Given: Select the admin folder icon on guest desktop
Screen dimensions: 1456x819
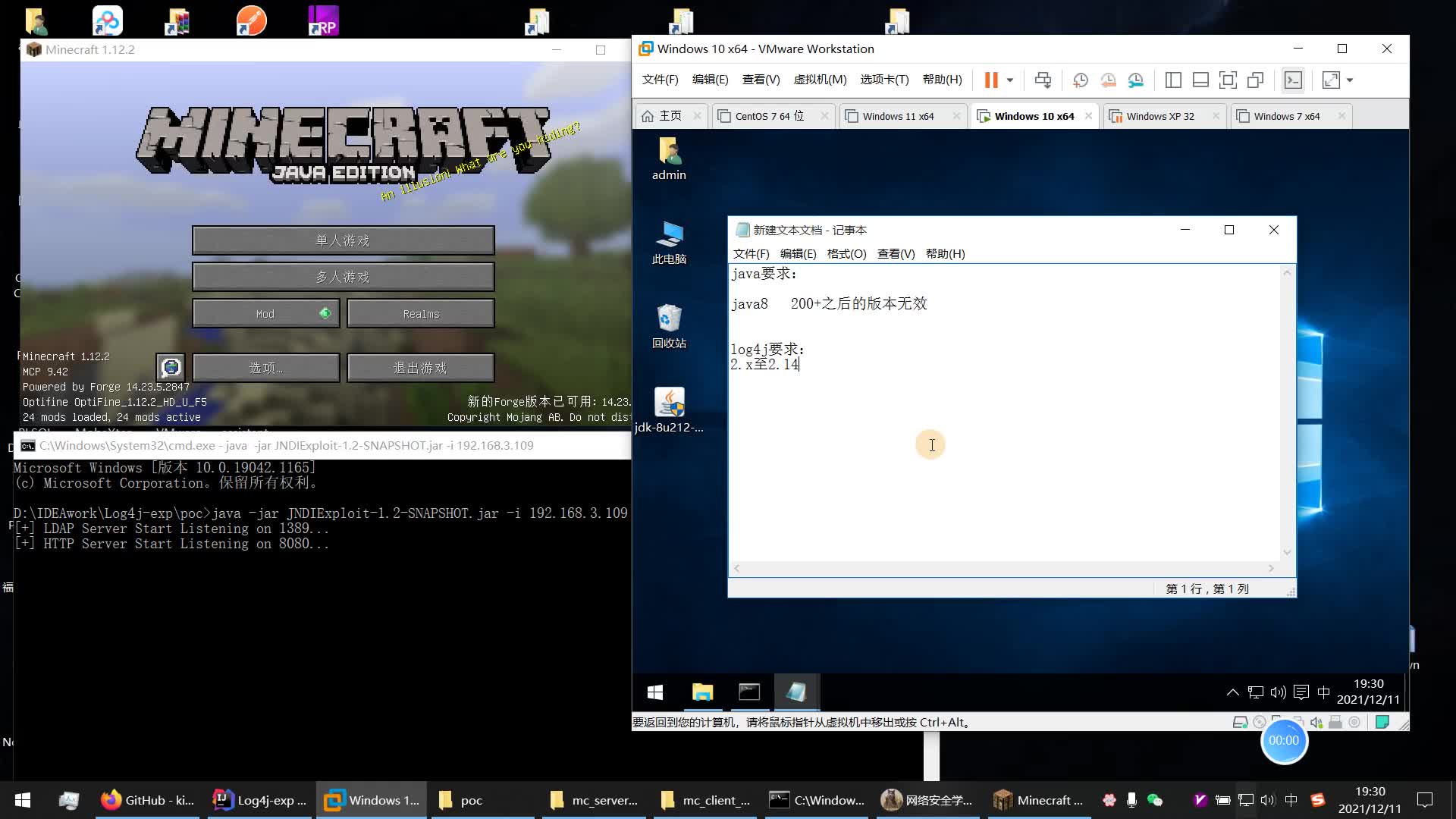Looking at the screenshot, I should coord(669,159).
